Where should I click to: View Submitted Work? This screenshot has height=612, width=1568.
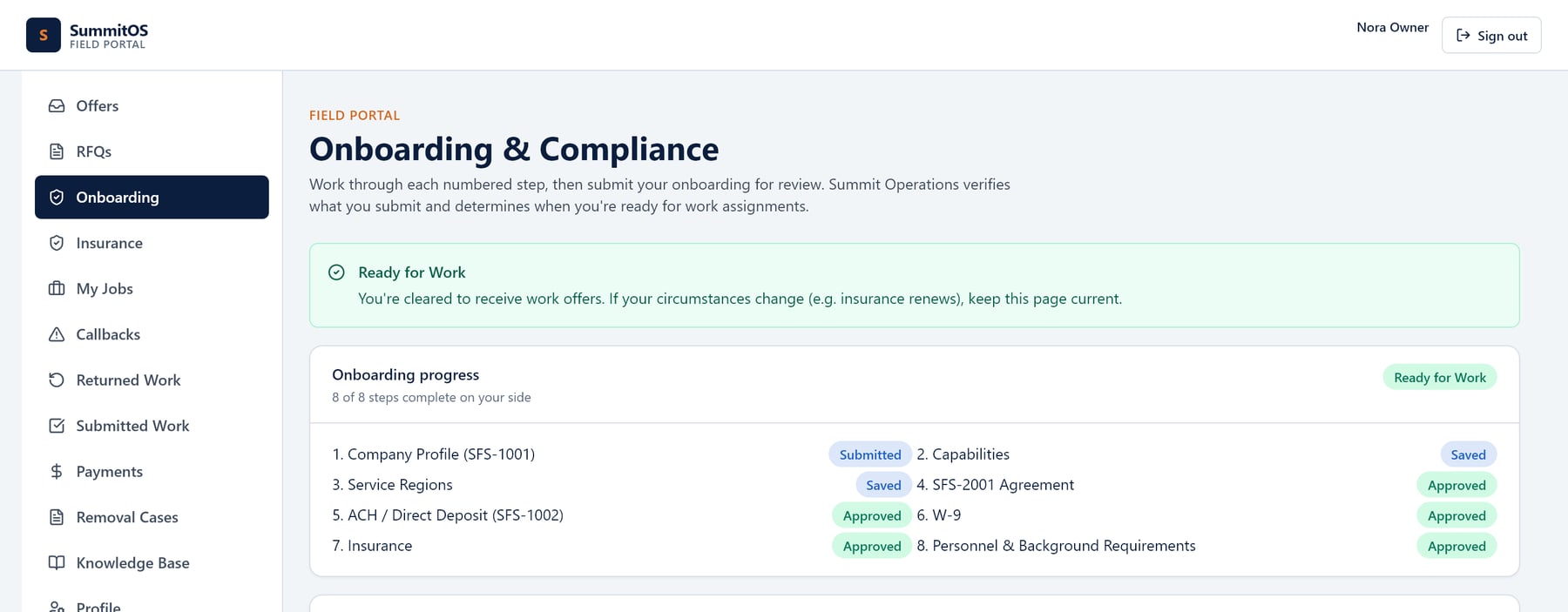tap(152, 426)
